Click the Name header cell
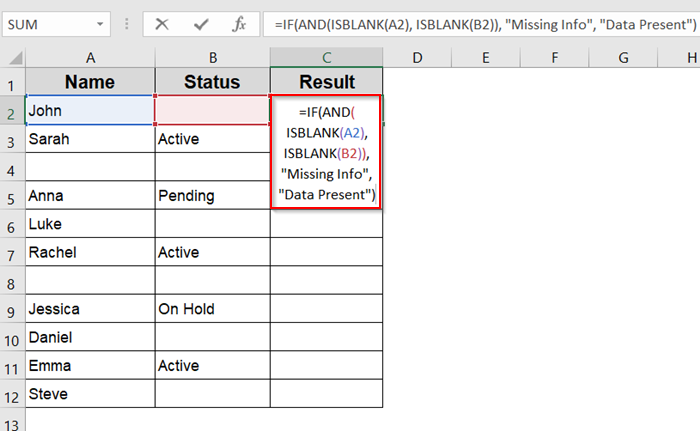Screen dimensions: 700x431 coord(90,82)
